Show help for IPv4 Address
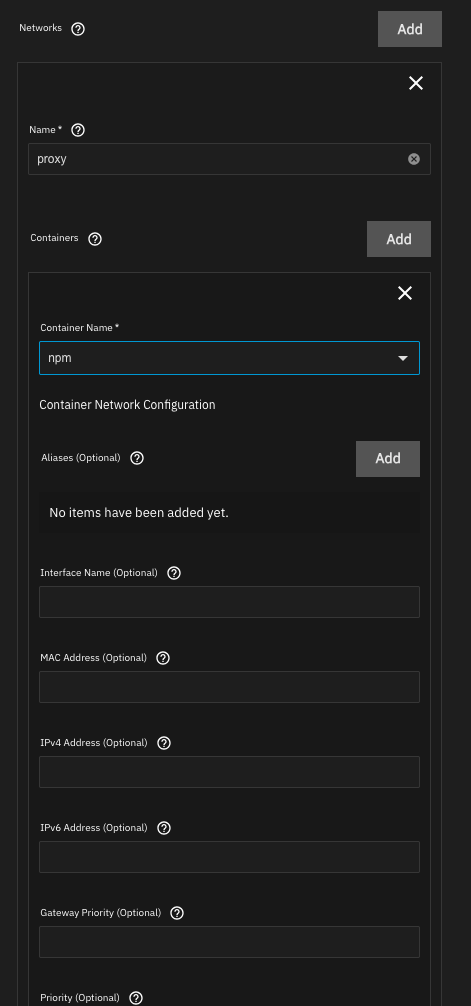471x1006 pixels. coord(164,743)
